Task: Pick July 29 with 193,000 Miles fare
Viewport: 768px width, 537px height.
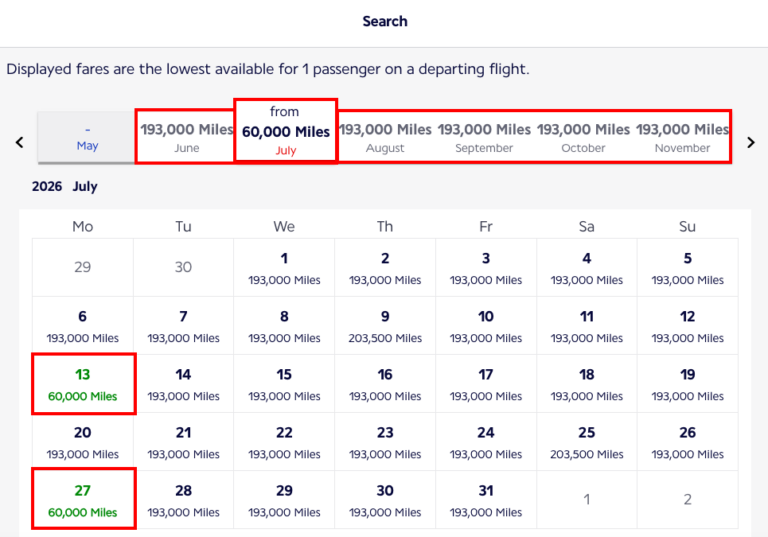Action: click(284, 500)
